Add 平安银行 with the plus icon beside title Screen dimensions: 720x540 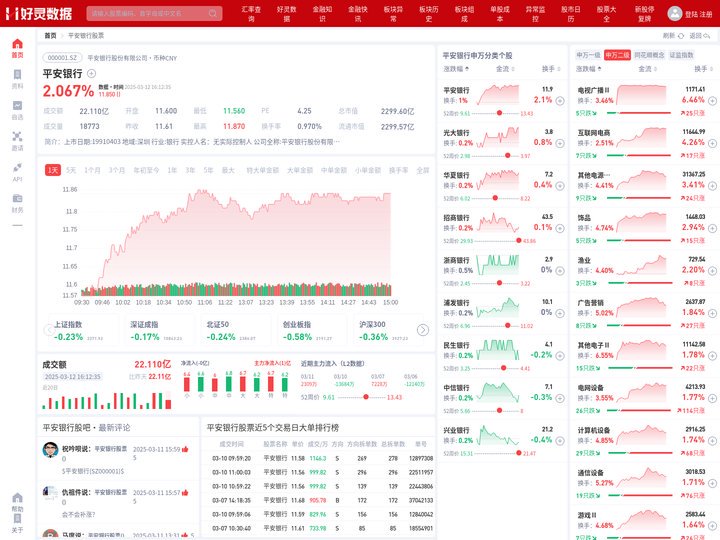(x=91, y=73)
